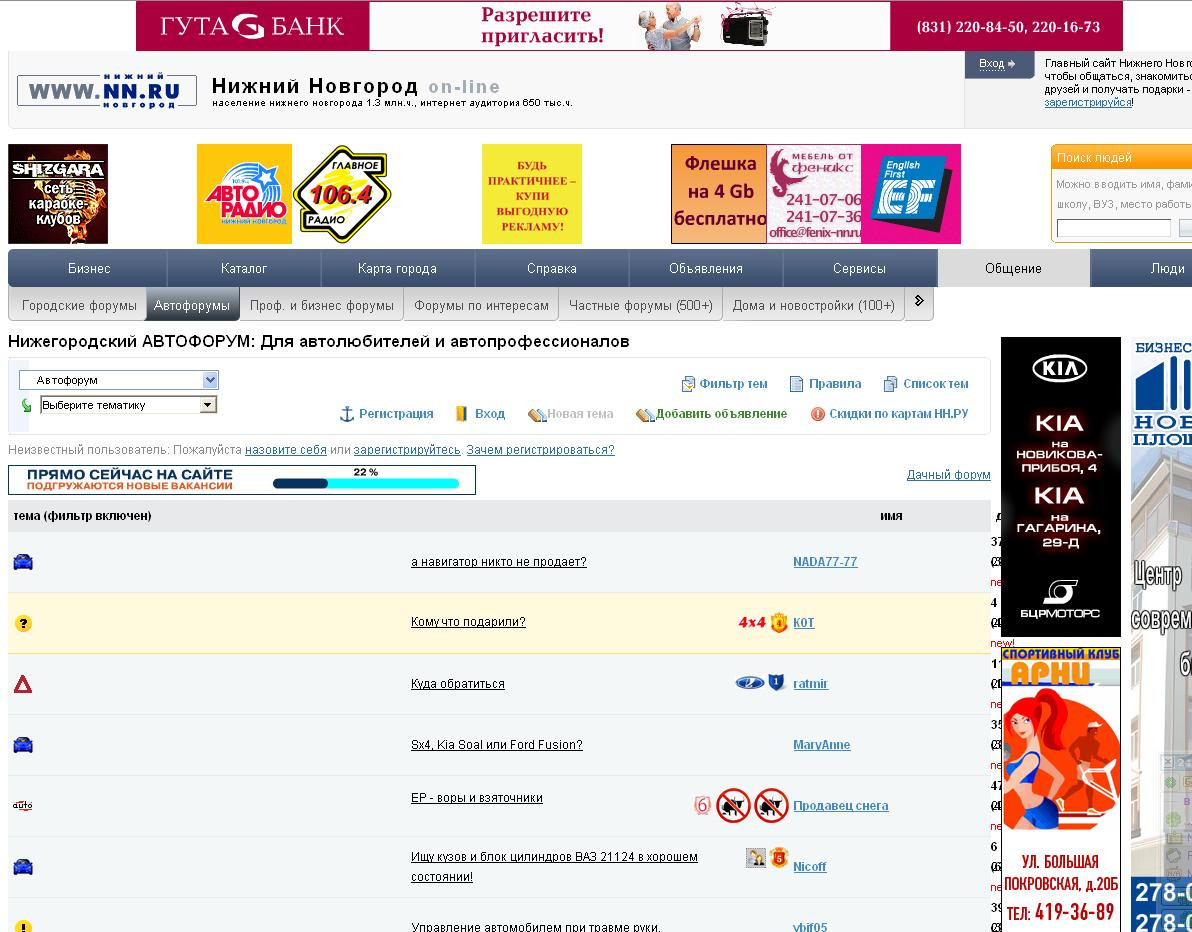Viewport: 1192px width, 932px height.
Task: Click the anchor icon beside Регистрация
Action: (x=347, y=414)
